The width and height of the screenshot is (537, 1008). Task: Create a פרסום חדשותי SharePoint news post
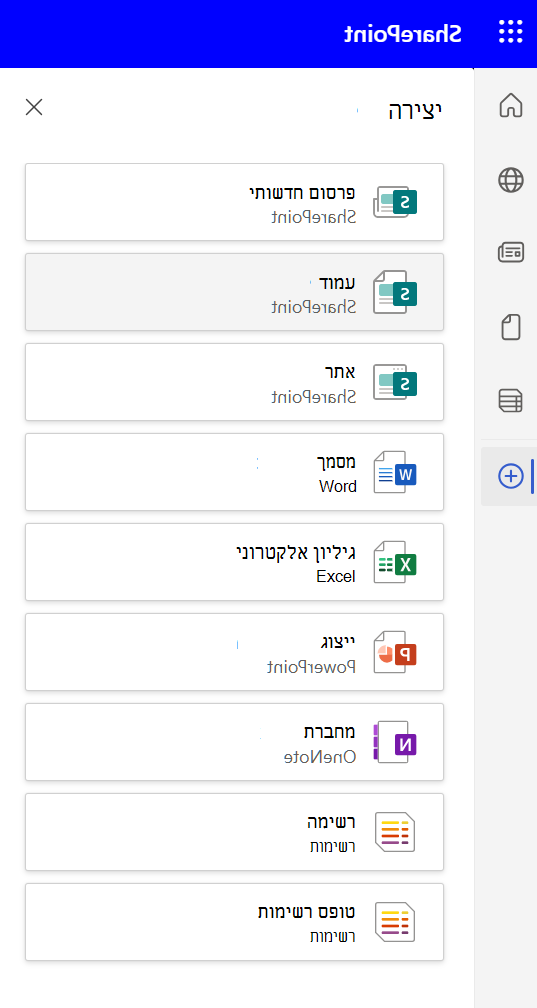(x=234, y=202)
